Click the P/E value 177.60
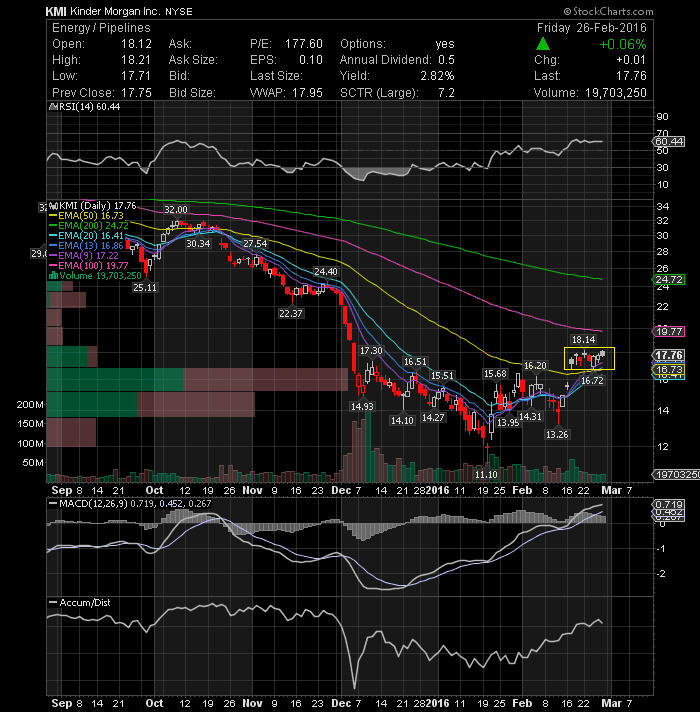This screenshot has width=700, height=712. pos(303,44)
